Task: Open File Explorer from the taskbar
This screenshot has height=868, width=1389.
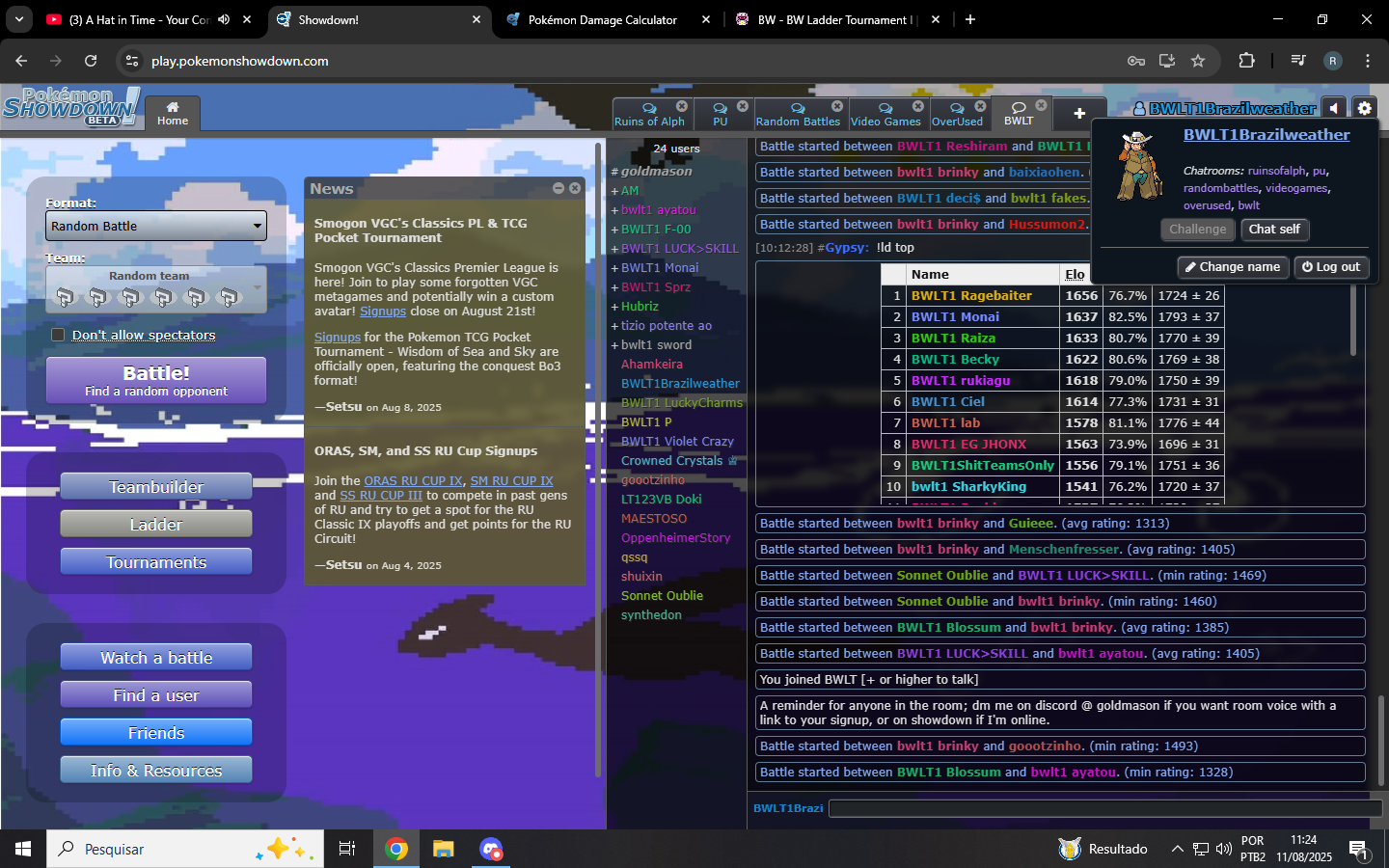Action: (x=444, y=849)
